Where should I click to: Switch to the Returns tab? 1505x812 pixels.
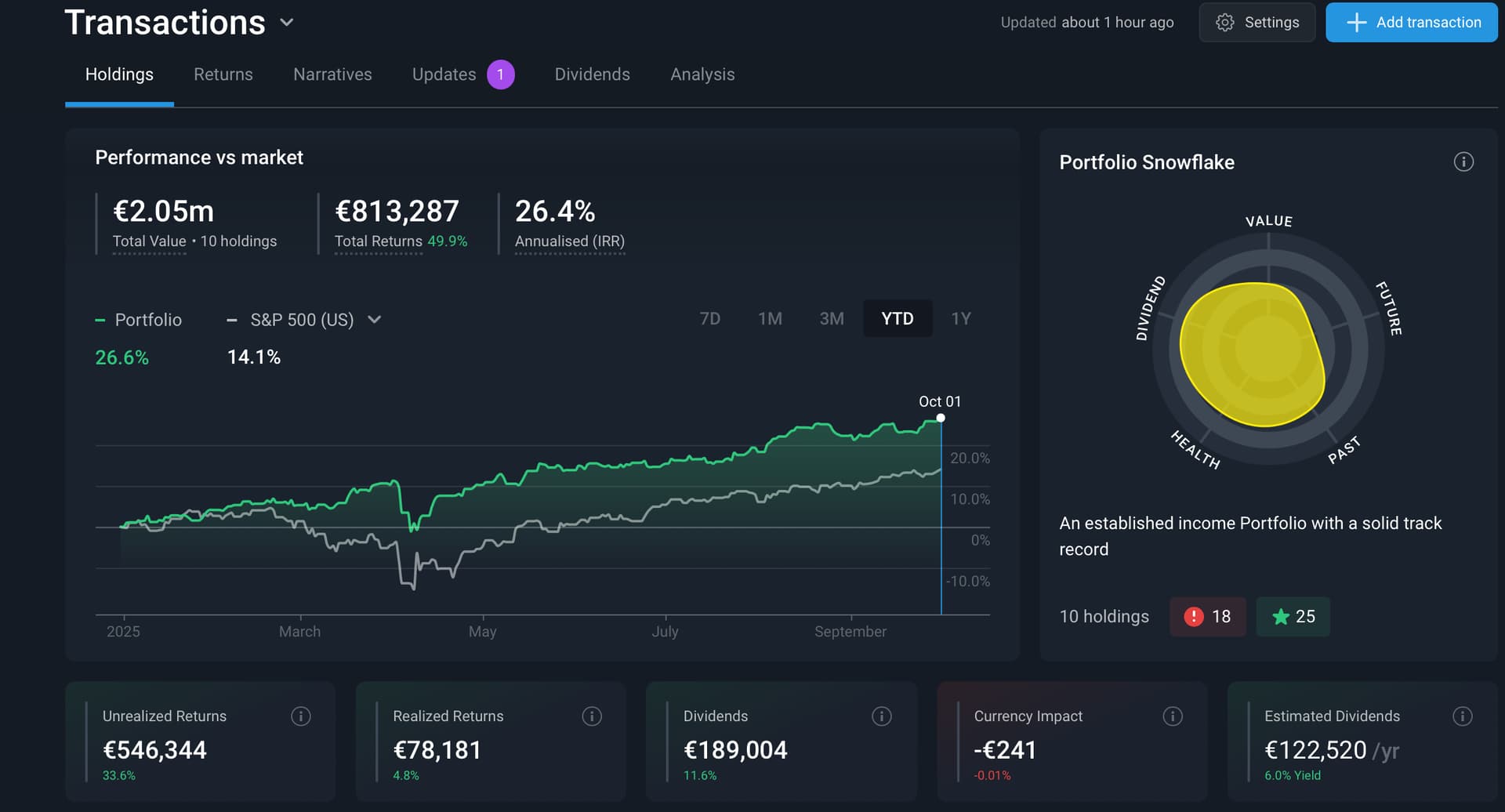point(223,74)
